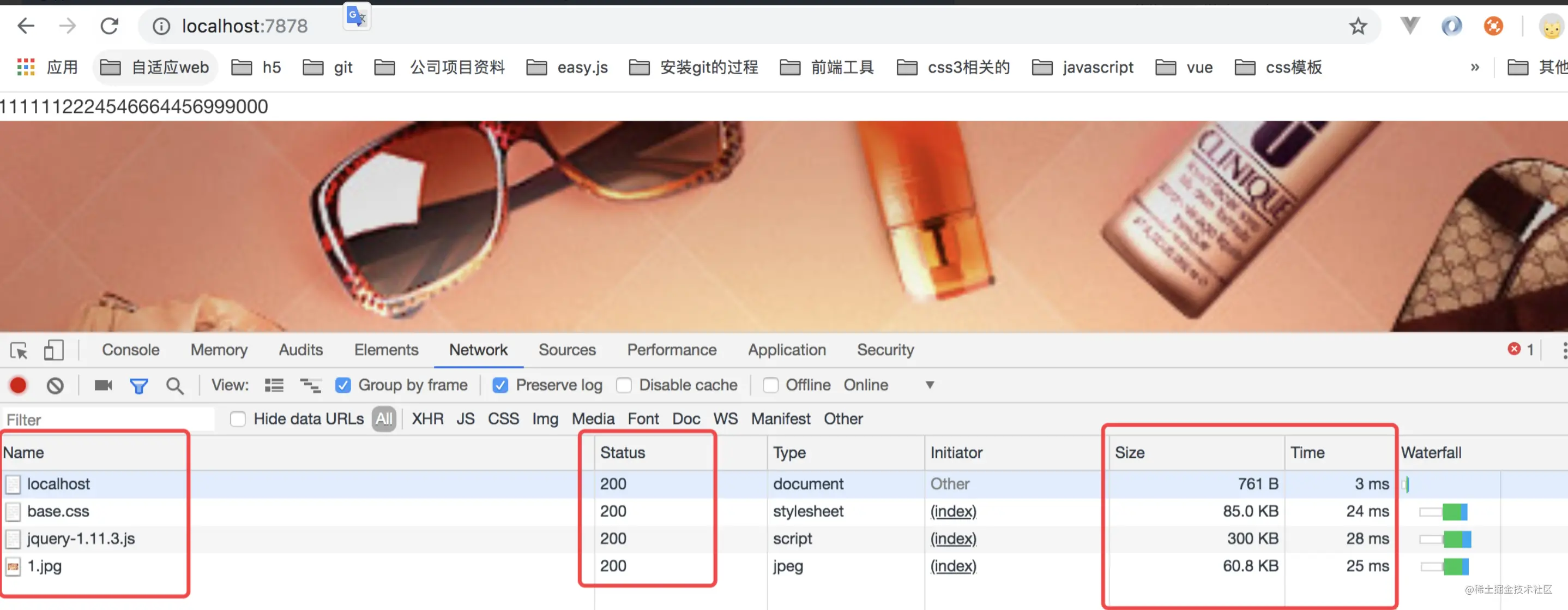
Task: Open network search with the magnifier icon
Action: coord(174,386)
